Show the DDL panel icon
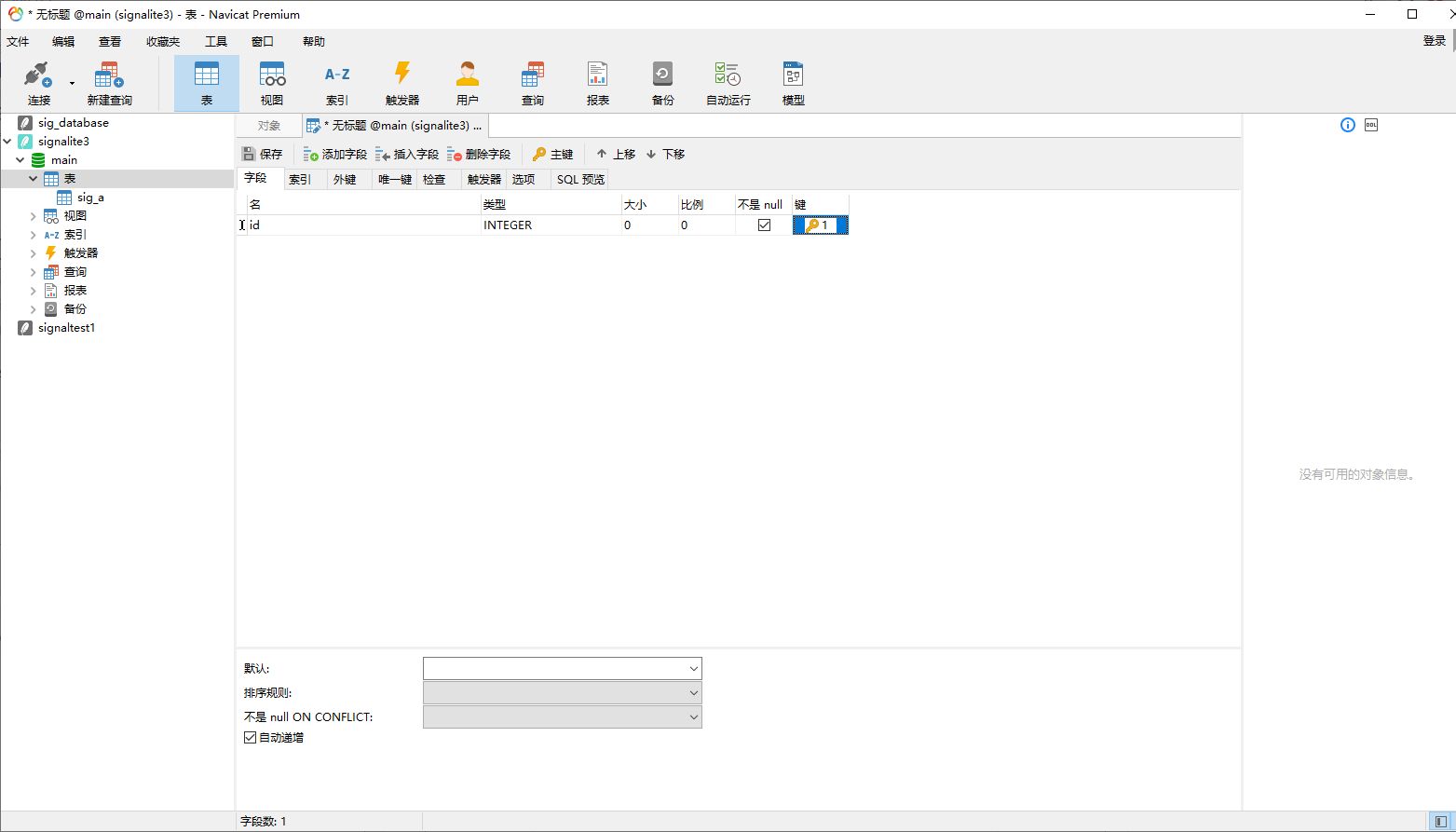The image size is (1456, 832). [1371, 125]
